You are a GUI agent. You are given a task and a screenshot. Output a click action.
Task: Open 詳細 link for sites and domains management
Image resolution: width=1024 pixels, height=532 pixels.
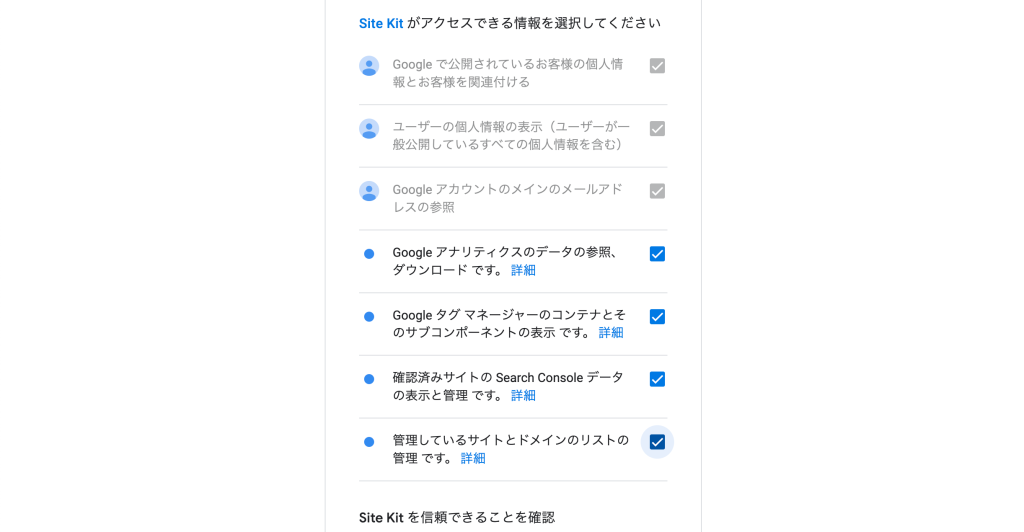point(473,458)
